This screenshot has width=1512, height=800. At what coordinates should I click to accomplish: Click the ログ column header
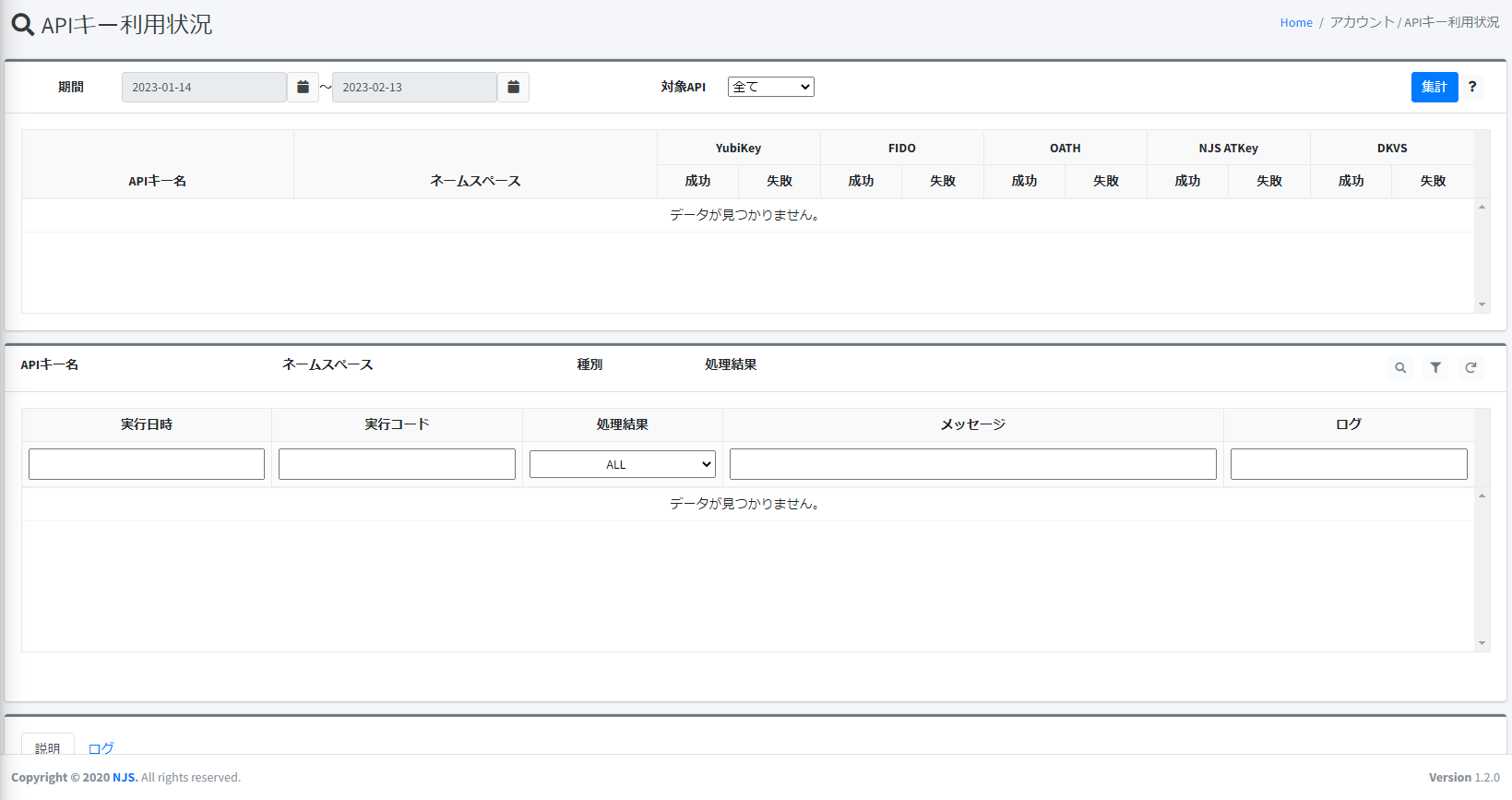[x=1349, y=424]
